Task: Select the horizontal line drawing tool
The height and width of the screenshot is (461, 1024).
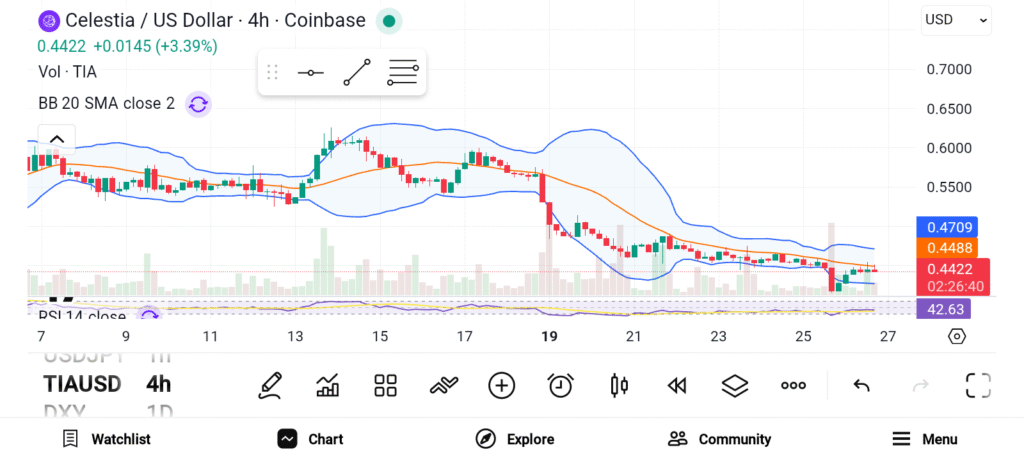Action: coord(310,73)
